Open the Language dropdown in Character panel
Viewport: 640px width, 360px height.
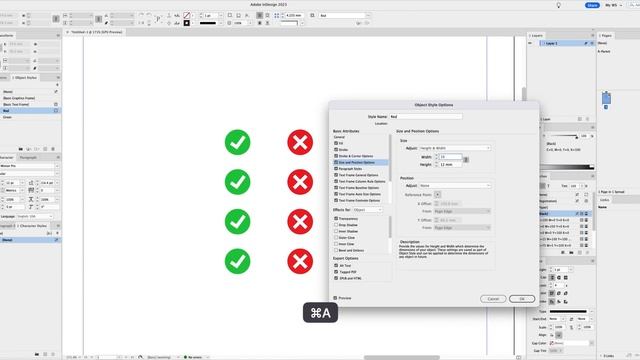[x=35, y=216]
